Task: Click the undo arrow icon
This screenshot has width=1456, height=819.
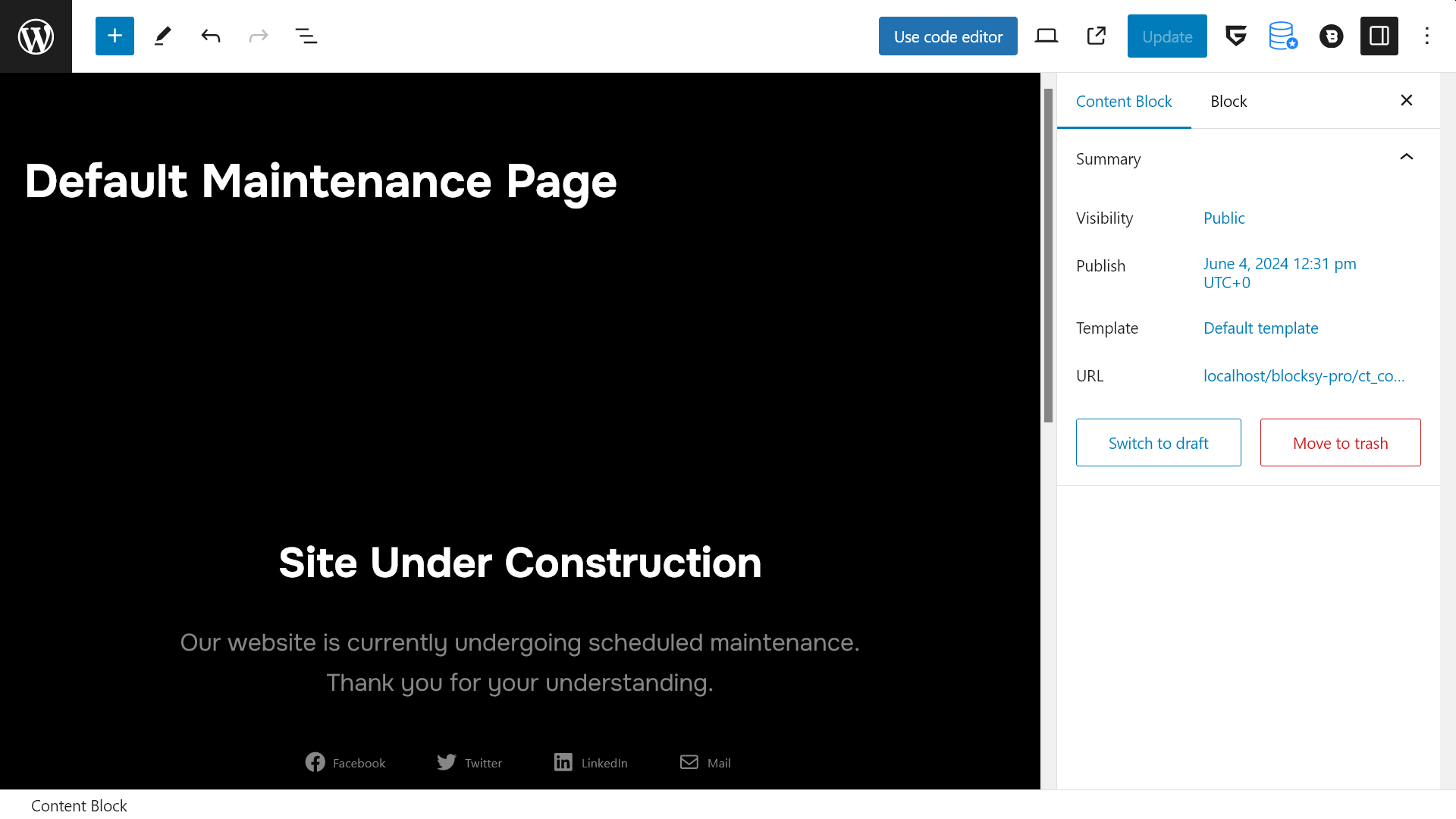Action: 211,36
